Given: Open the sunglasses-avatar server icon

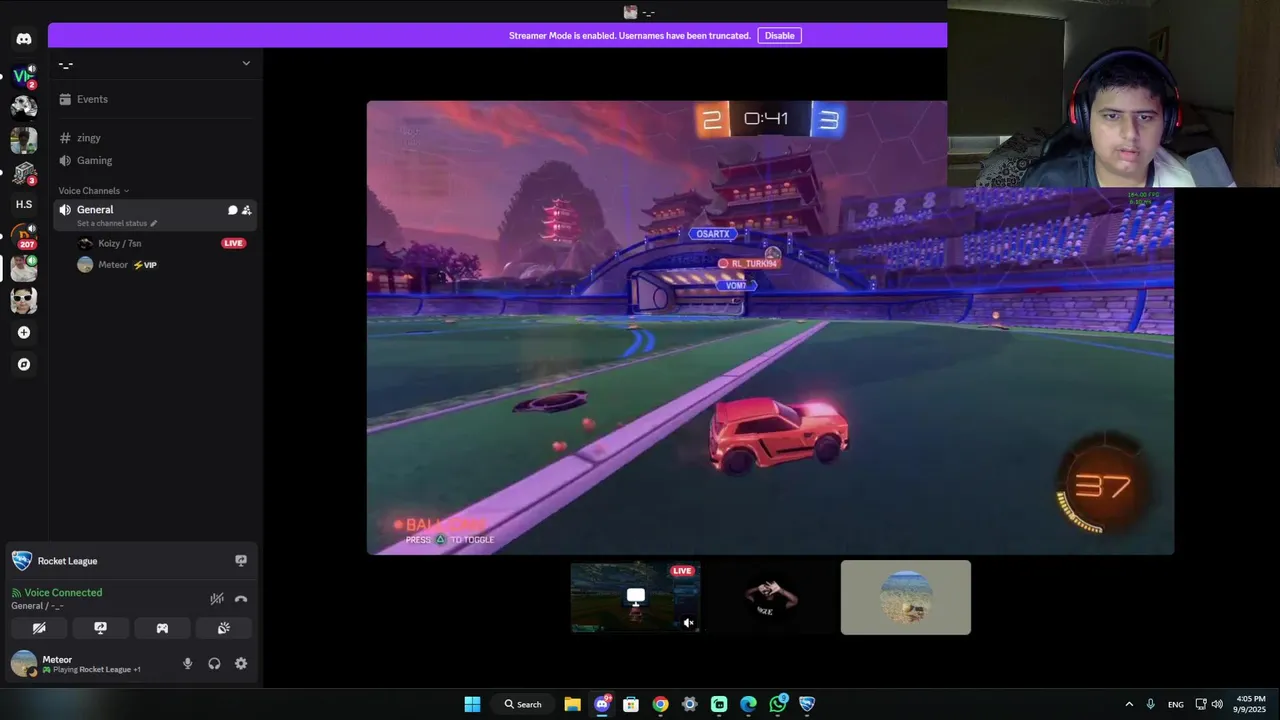Looking at the screenshot, I should [x=24, y=300].
